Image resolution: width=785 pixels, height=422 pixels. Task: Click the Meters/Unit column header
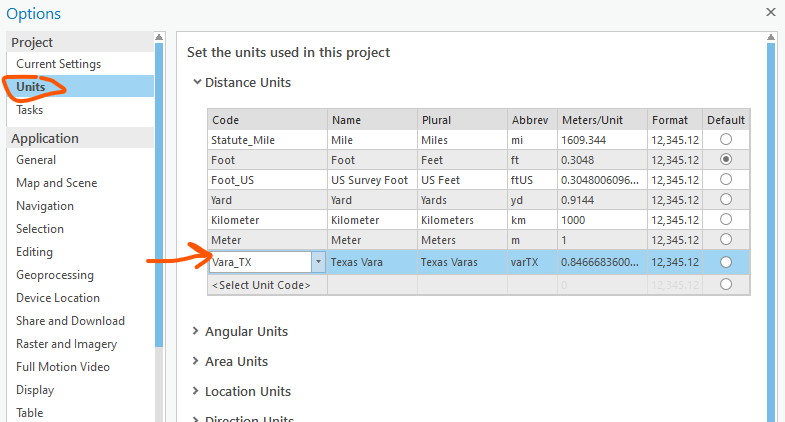[593, 120]
